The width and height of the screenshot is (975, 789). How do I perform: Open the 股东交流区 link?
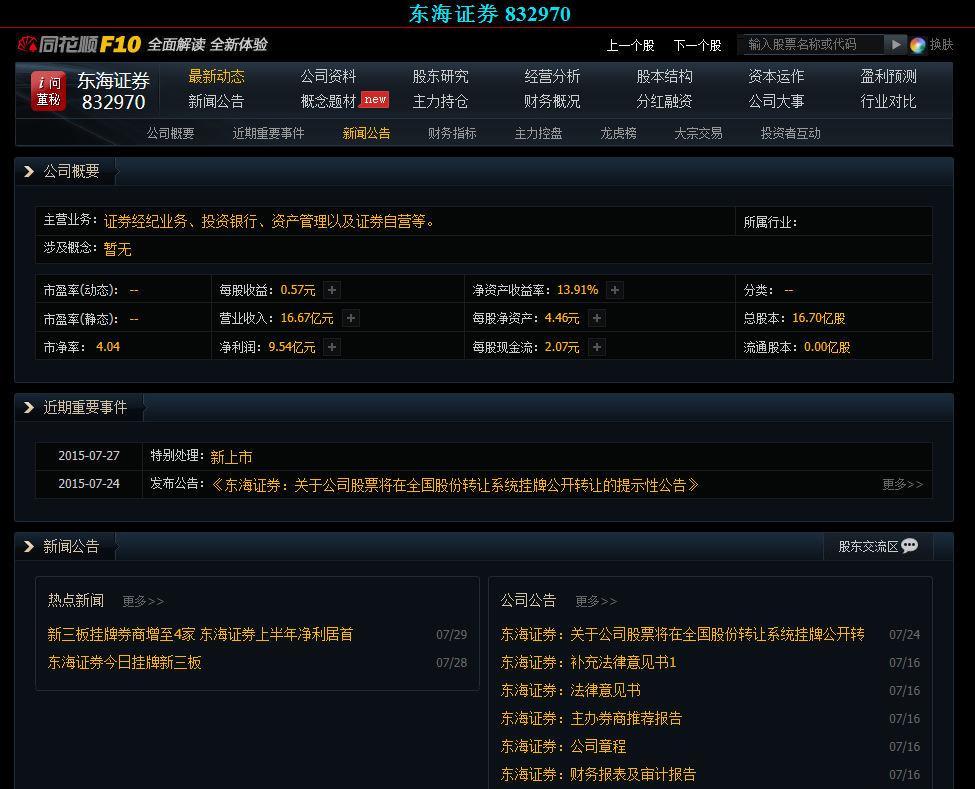868,547
